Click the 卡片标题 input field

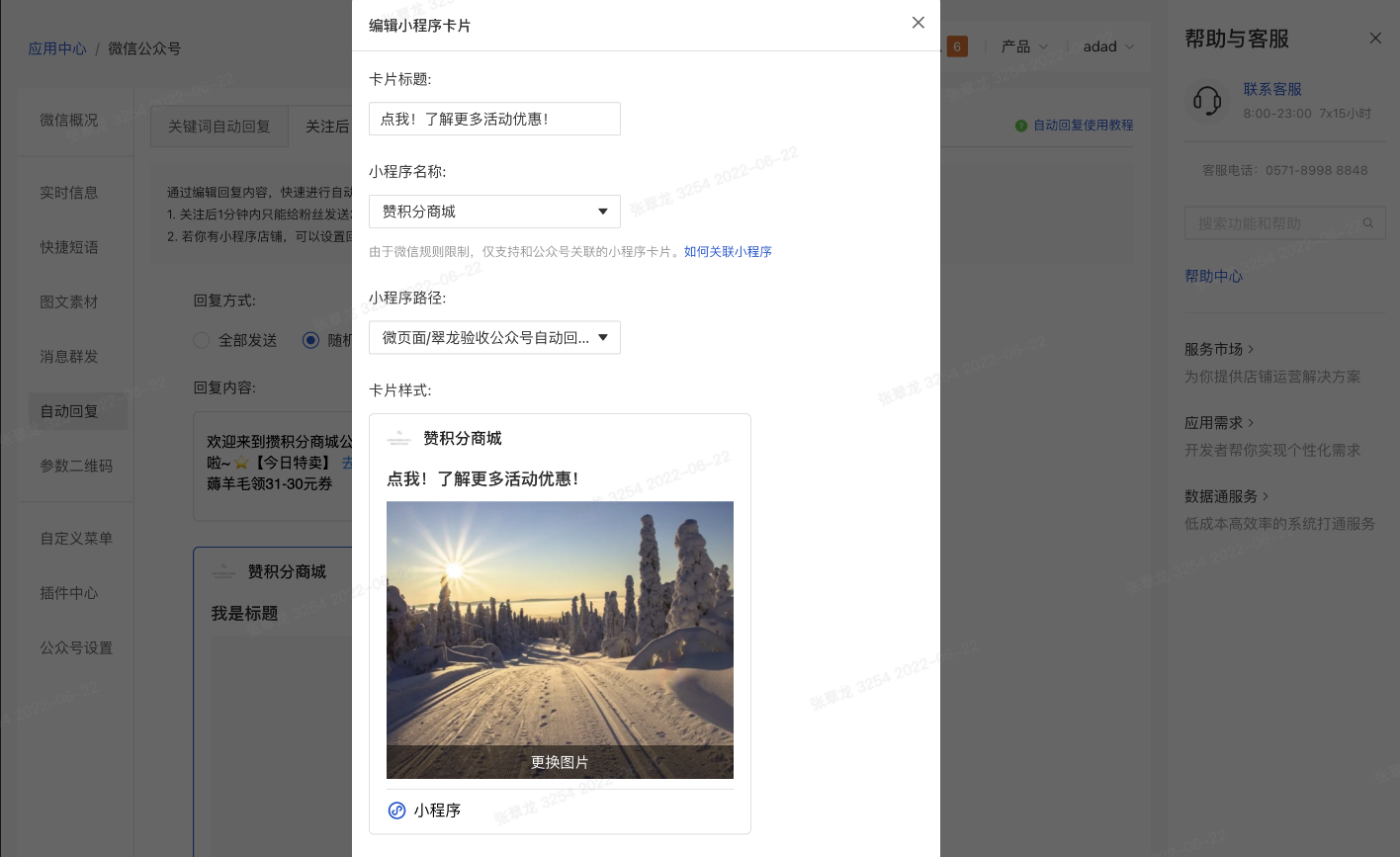[x=494, y=119]
